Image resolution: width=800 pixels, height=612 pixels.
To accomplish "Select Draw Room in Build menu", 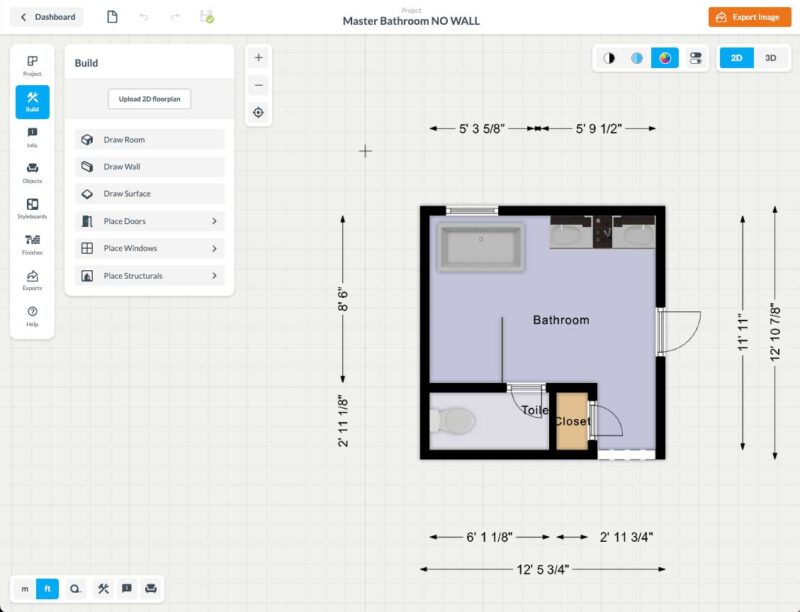I will (x=150, y=140).
